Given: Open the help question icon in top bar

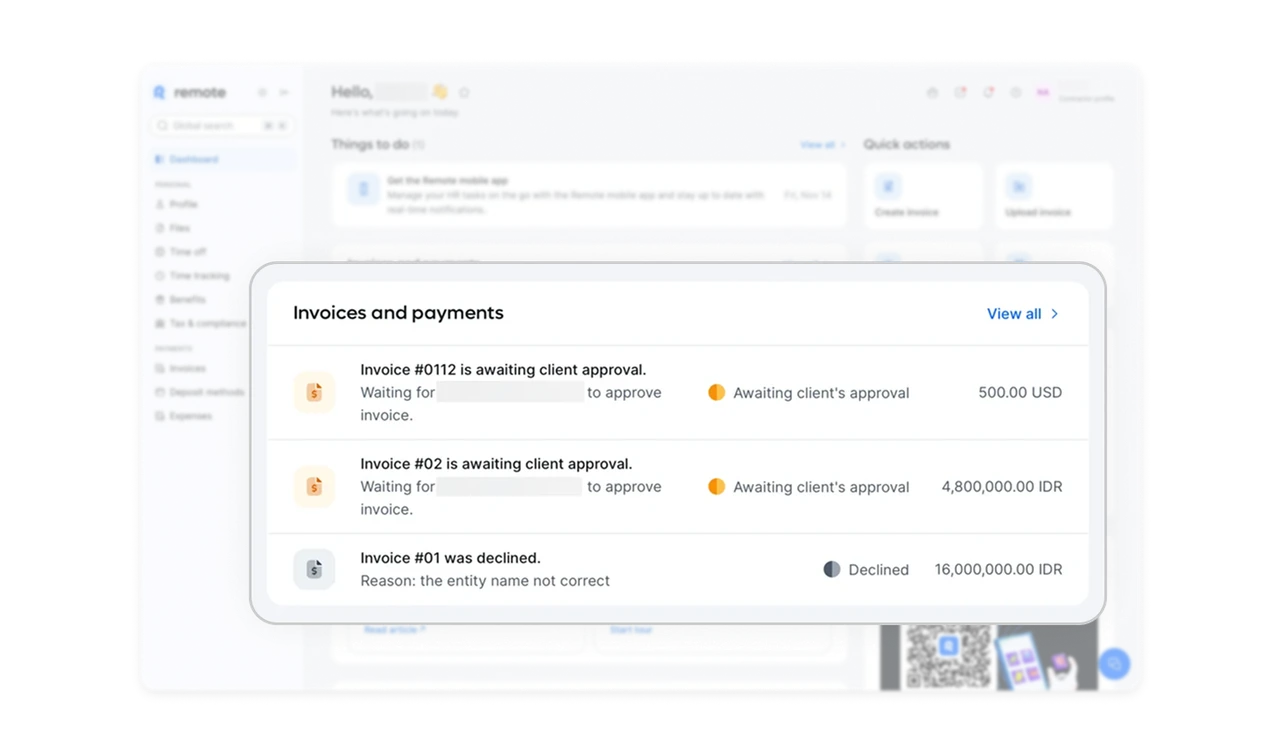Looking at the screenshot, I should coord(1015,92).
